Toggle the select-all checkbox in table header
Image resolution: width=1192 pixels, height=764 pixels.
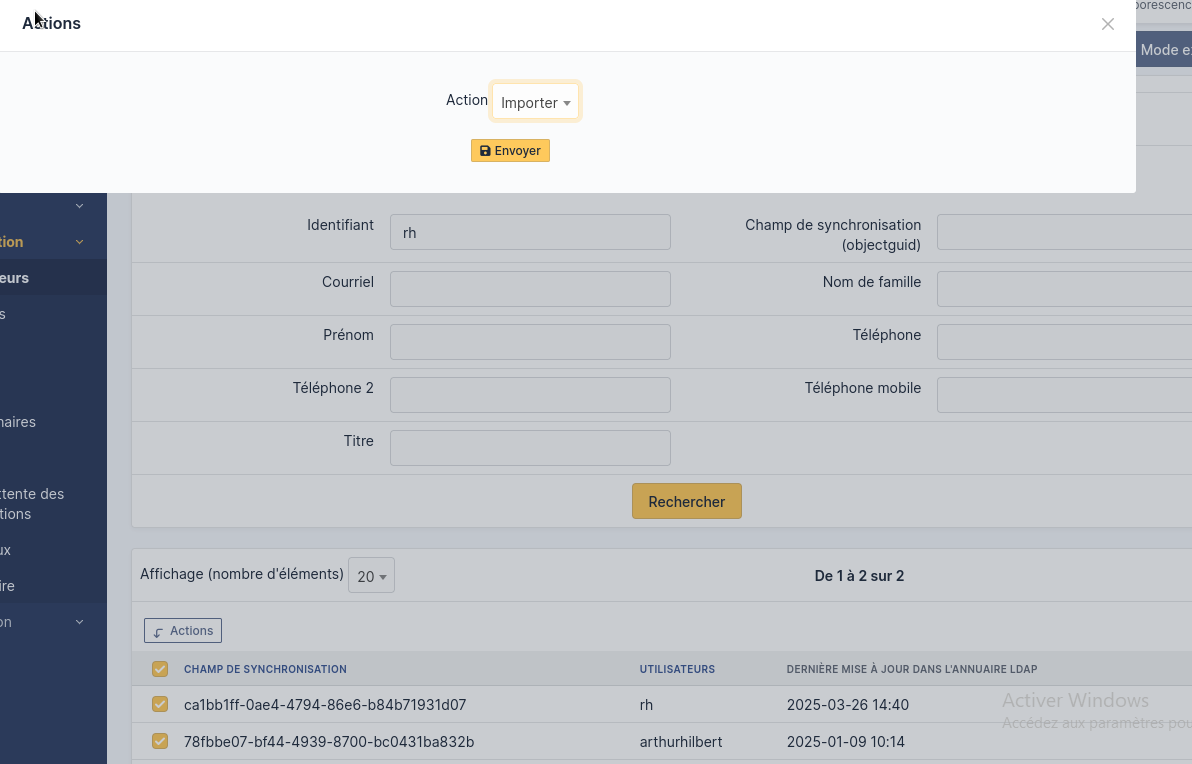click(160, 669)
